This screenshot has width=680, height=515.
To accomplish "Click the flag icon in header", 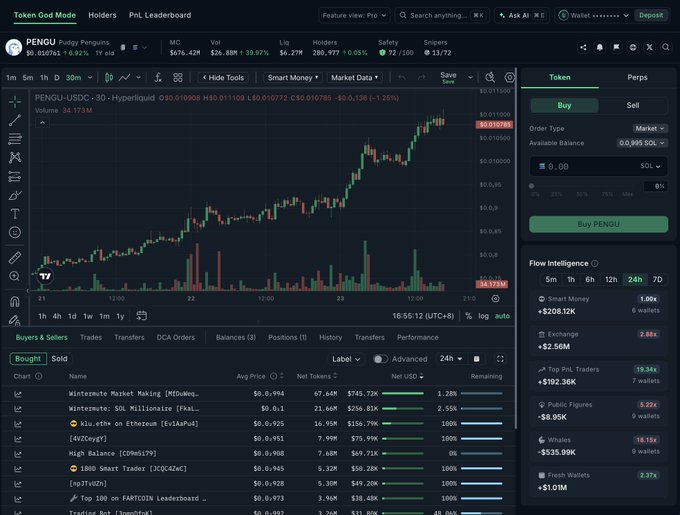I will tap(616, 47).
